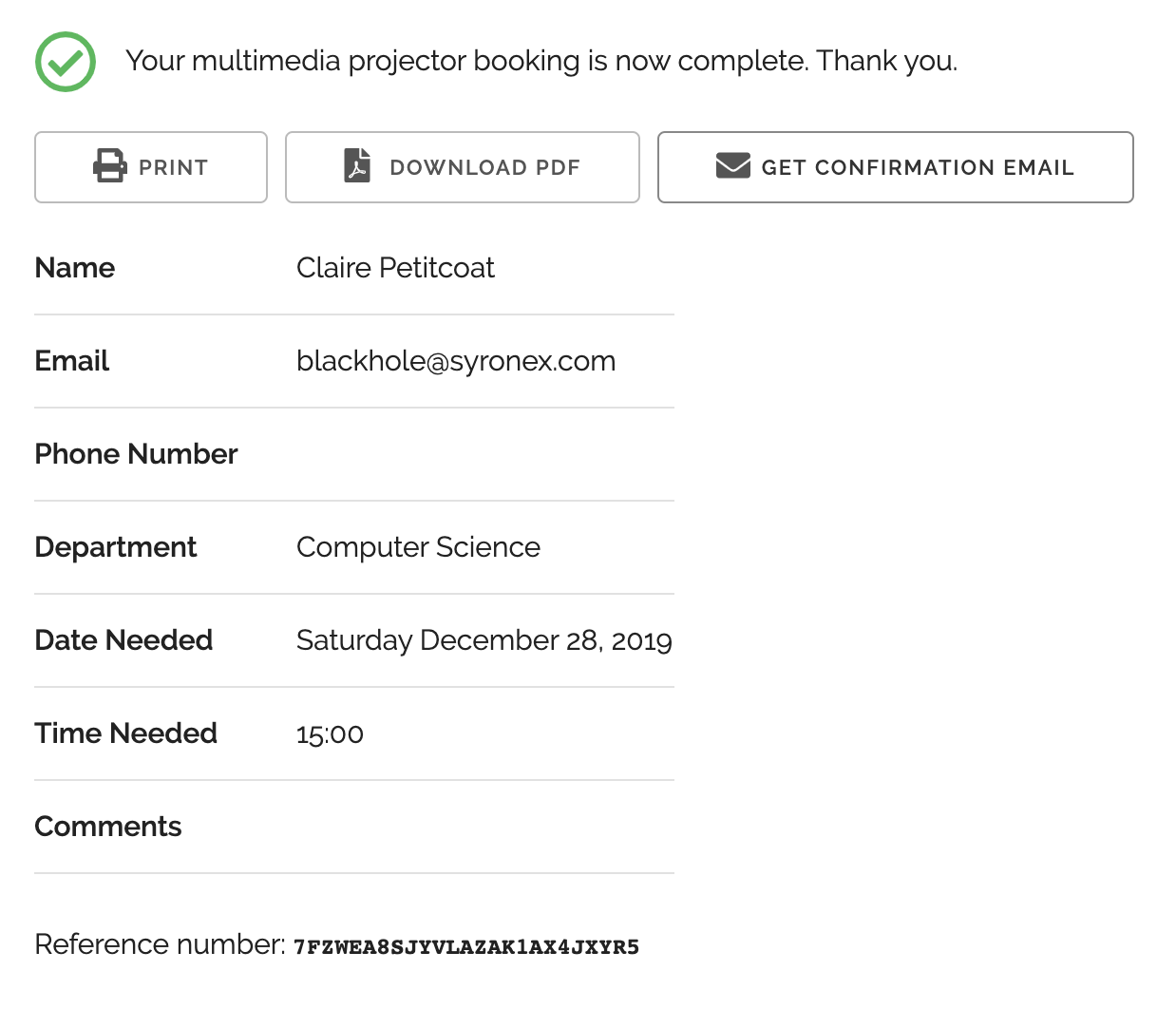This screenshot has height=1009, width=1176.
Task: Click the green checkmark success icon
Action: (x=66, y=62)
